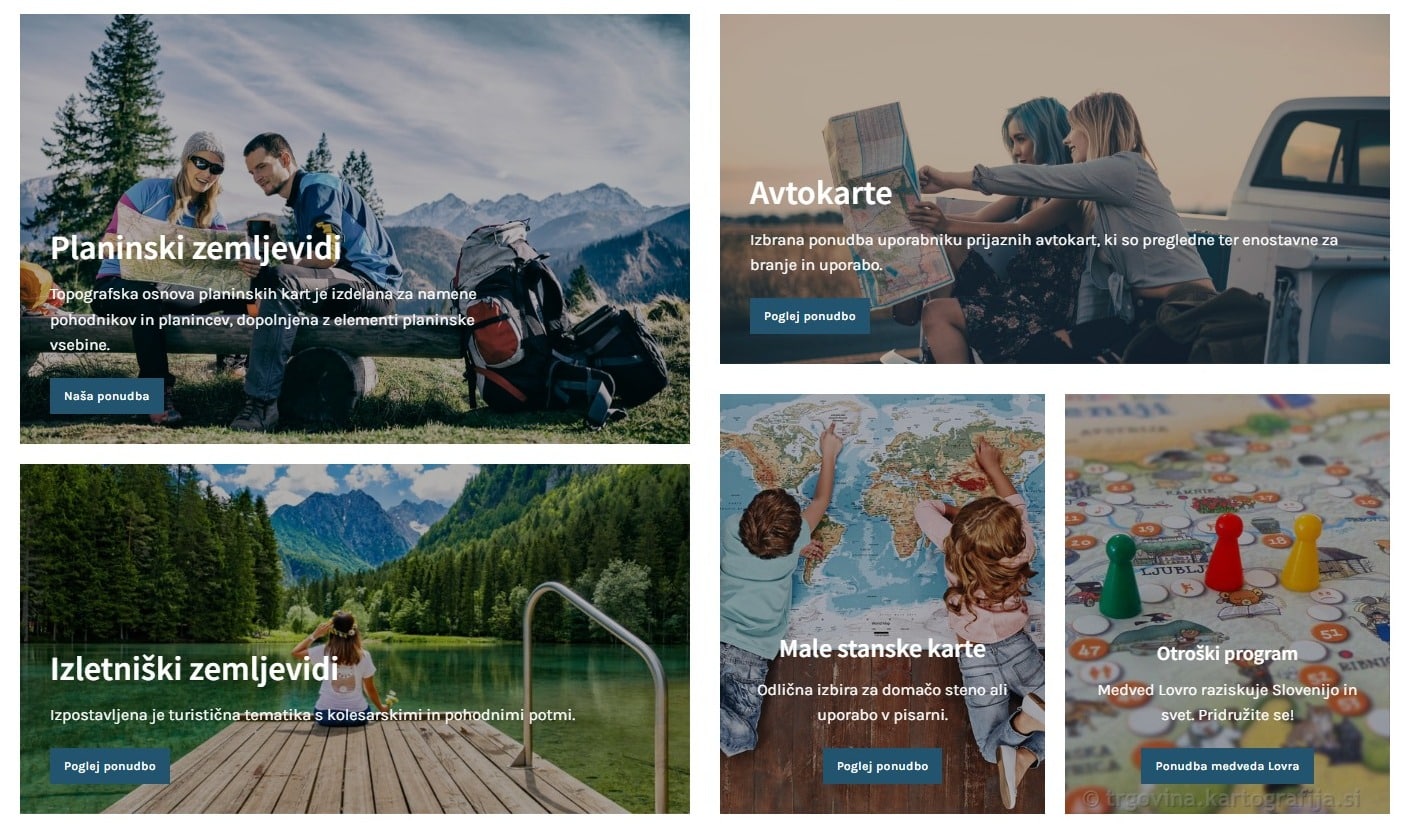The image size is (1403, 828).
Task: Click "Poglej ponudbo" under Izletniški zemljevidi
Action: point(110,766)
